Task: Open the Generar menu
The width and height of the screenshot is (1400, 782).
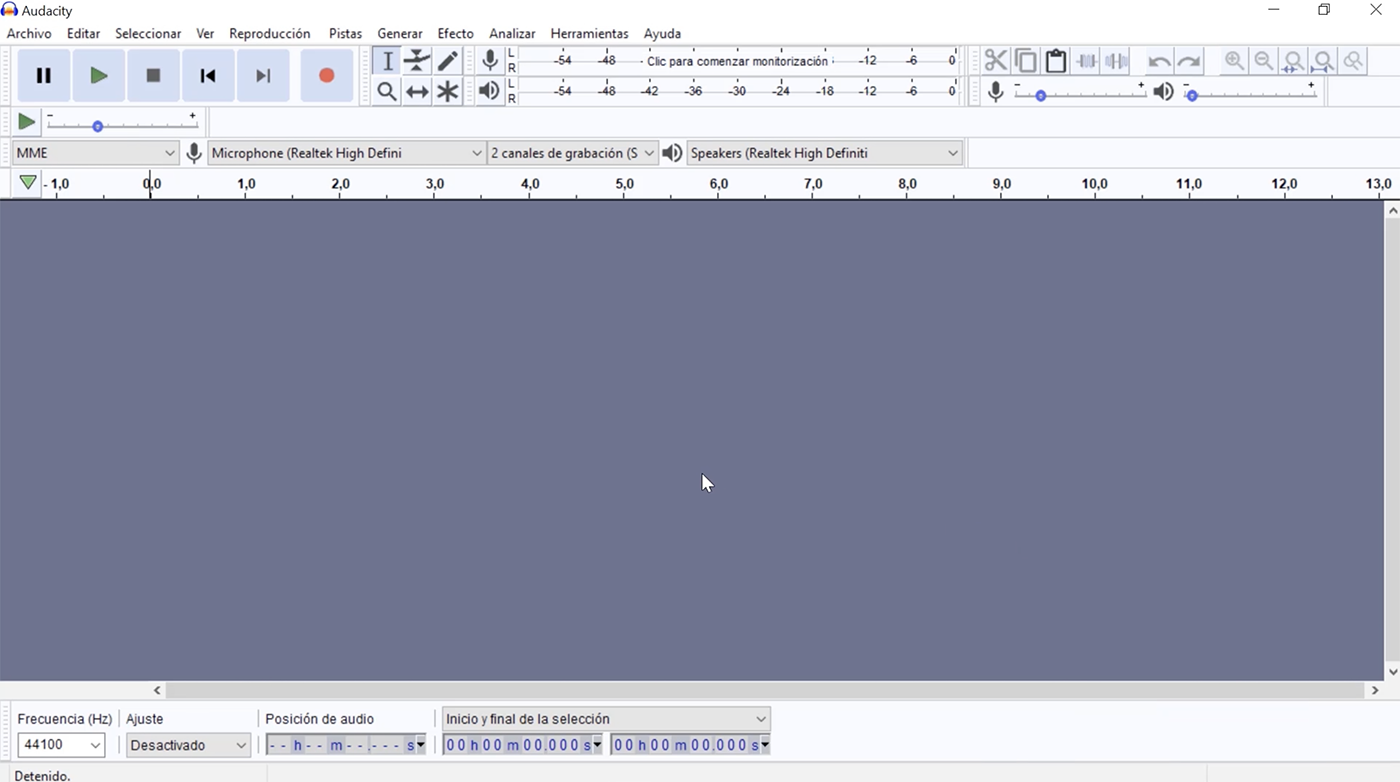Action: point(400,34)
